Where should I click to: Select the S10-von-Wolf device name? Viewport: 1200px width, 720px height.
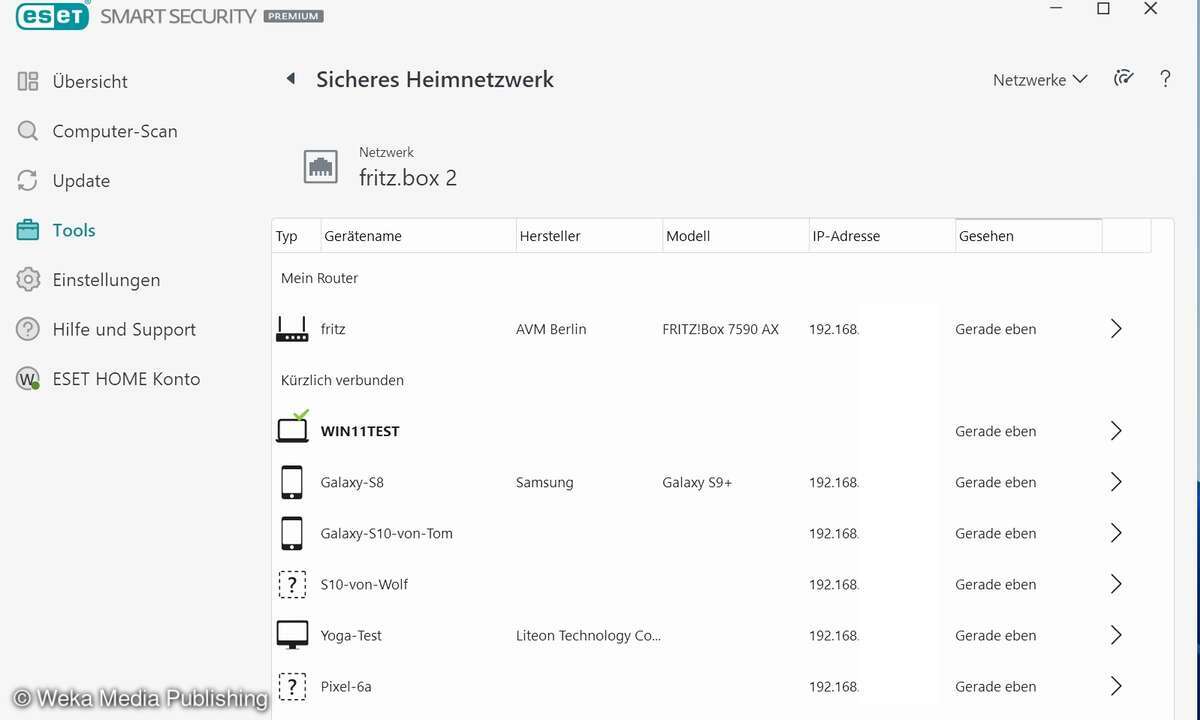[x=364, y=584]
